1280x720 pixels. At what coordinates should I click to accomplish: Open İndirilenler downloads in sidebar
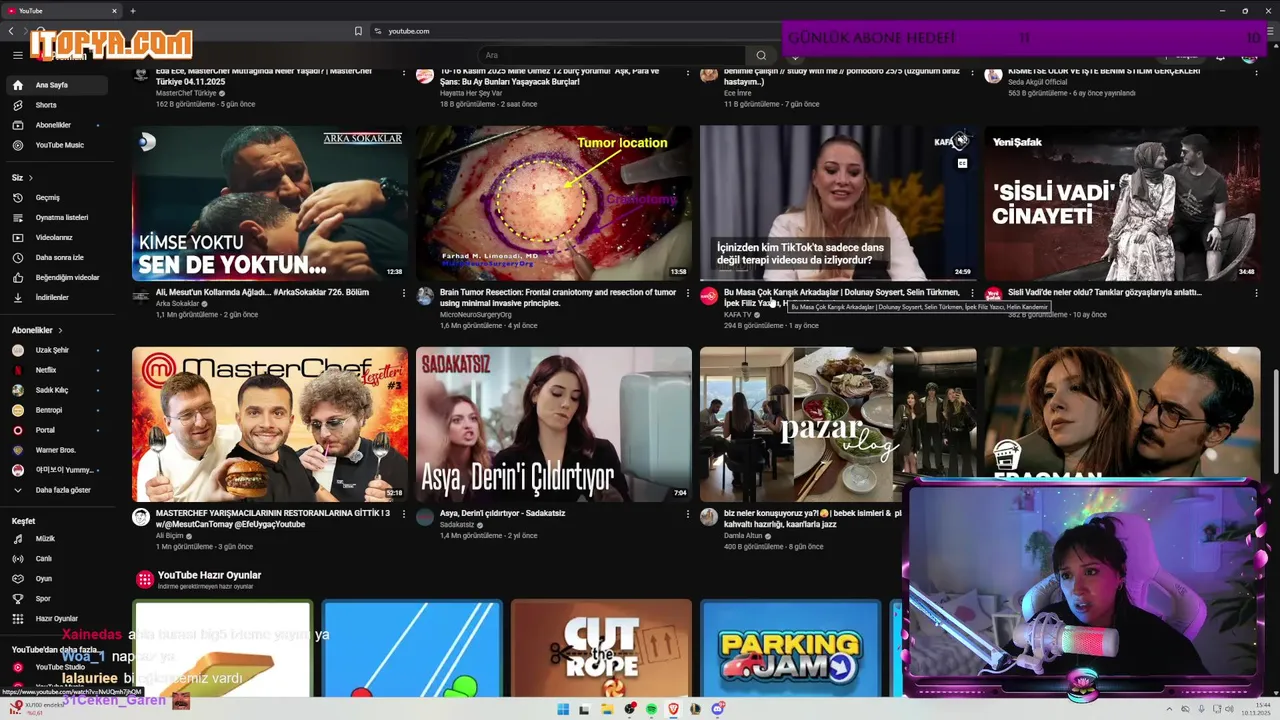click(56, 297)
